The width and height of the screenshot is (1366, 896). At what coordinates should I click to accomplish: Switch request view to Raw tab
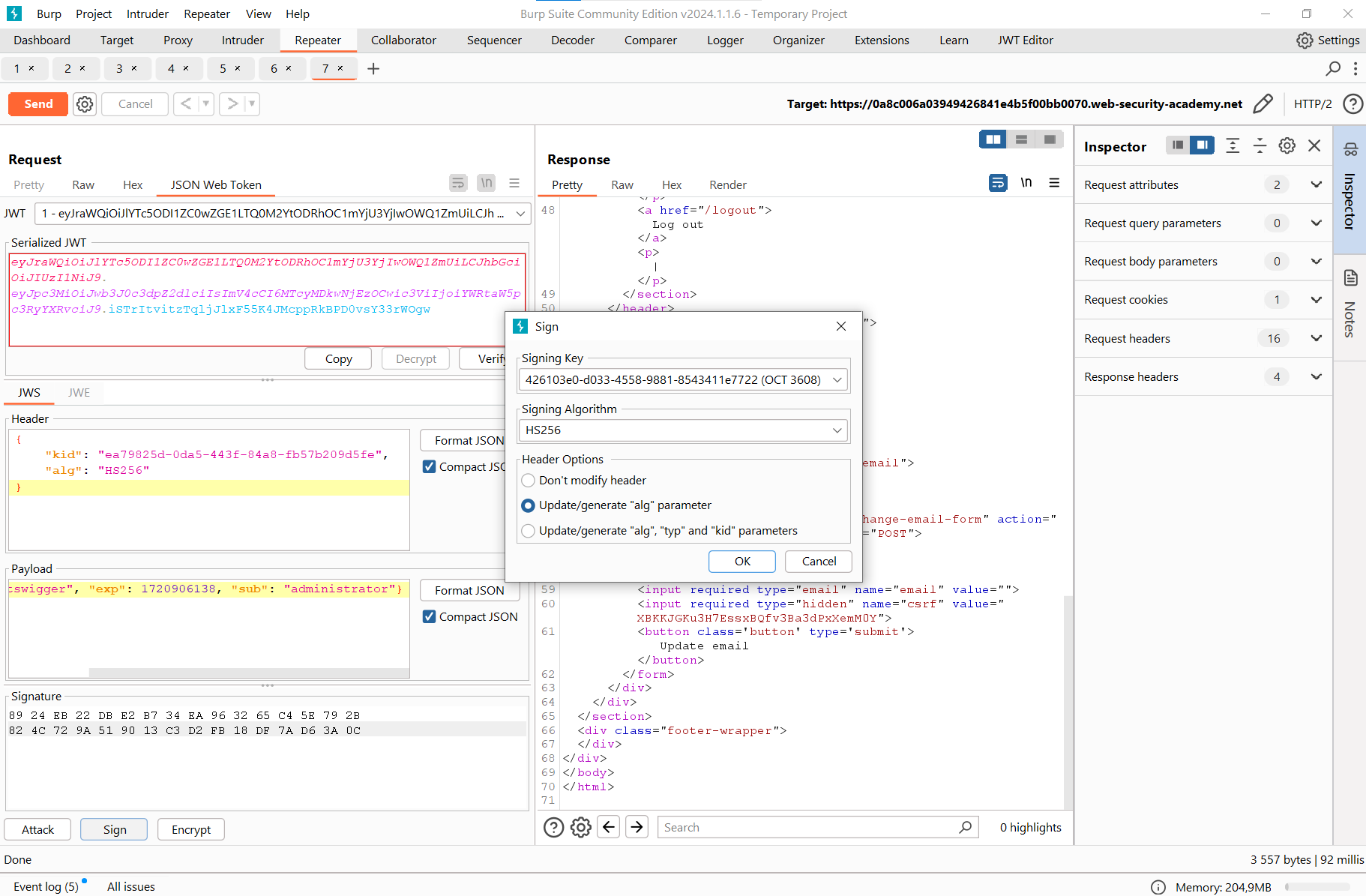[83, 185]
